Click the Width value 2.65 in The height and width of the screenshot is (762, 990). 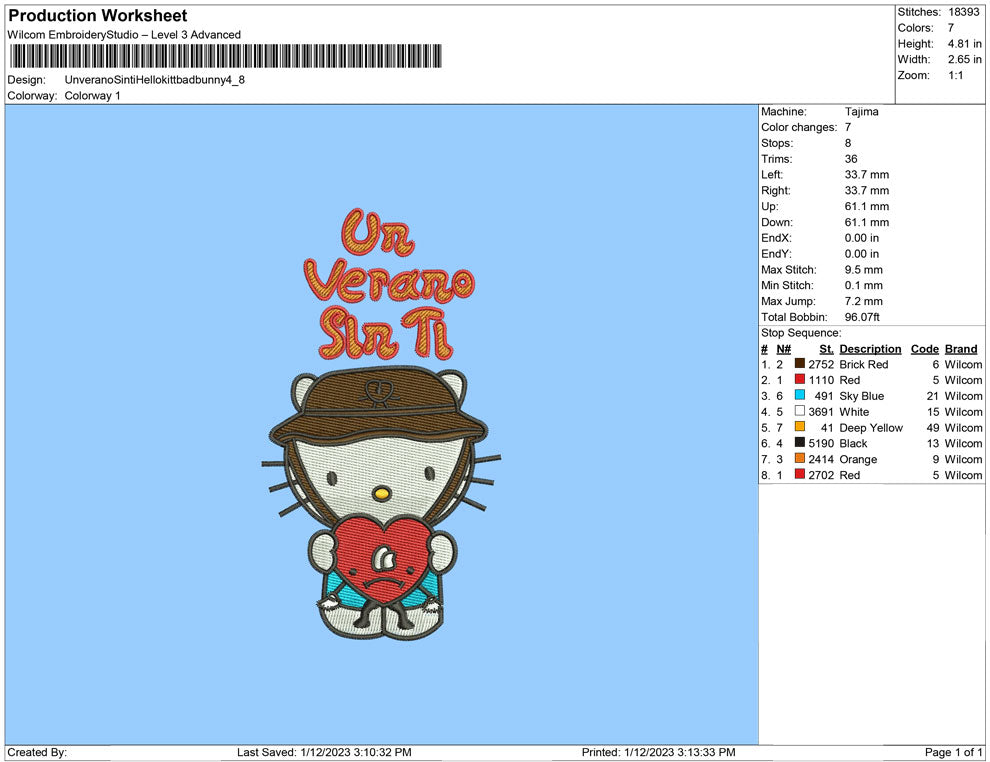964,59
